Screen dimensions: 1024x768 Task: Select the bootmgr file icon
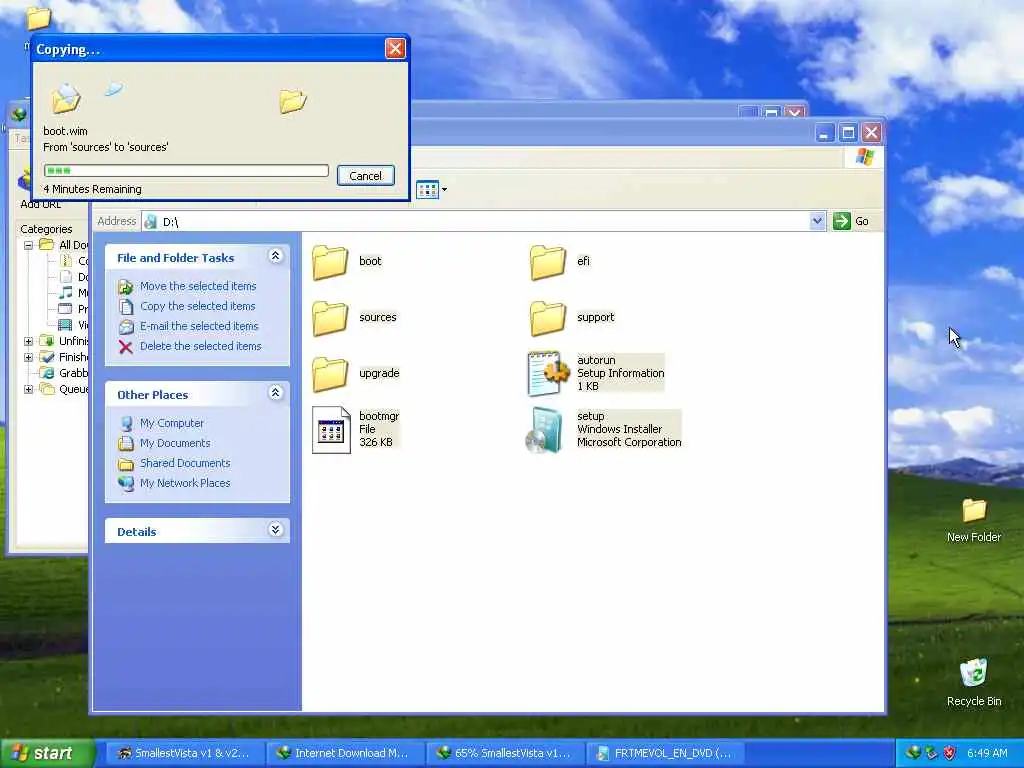point(331,430)
